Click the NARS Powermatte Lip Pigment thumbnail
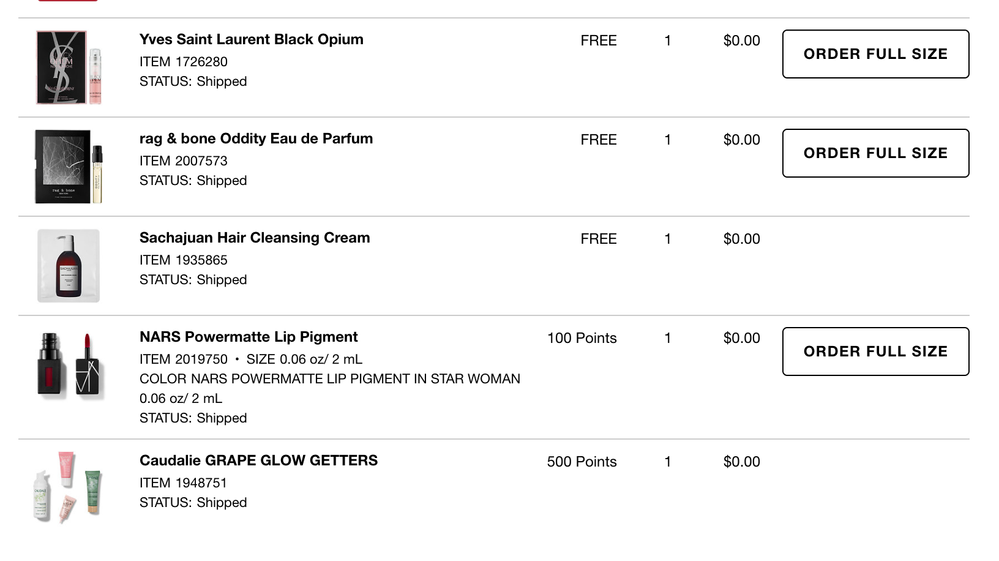 pyautogui.click(x=68, y=364)
